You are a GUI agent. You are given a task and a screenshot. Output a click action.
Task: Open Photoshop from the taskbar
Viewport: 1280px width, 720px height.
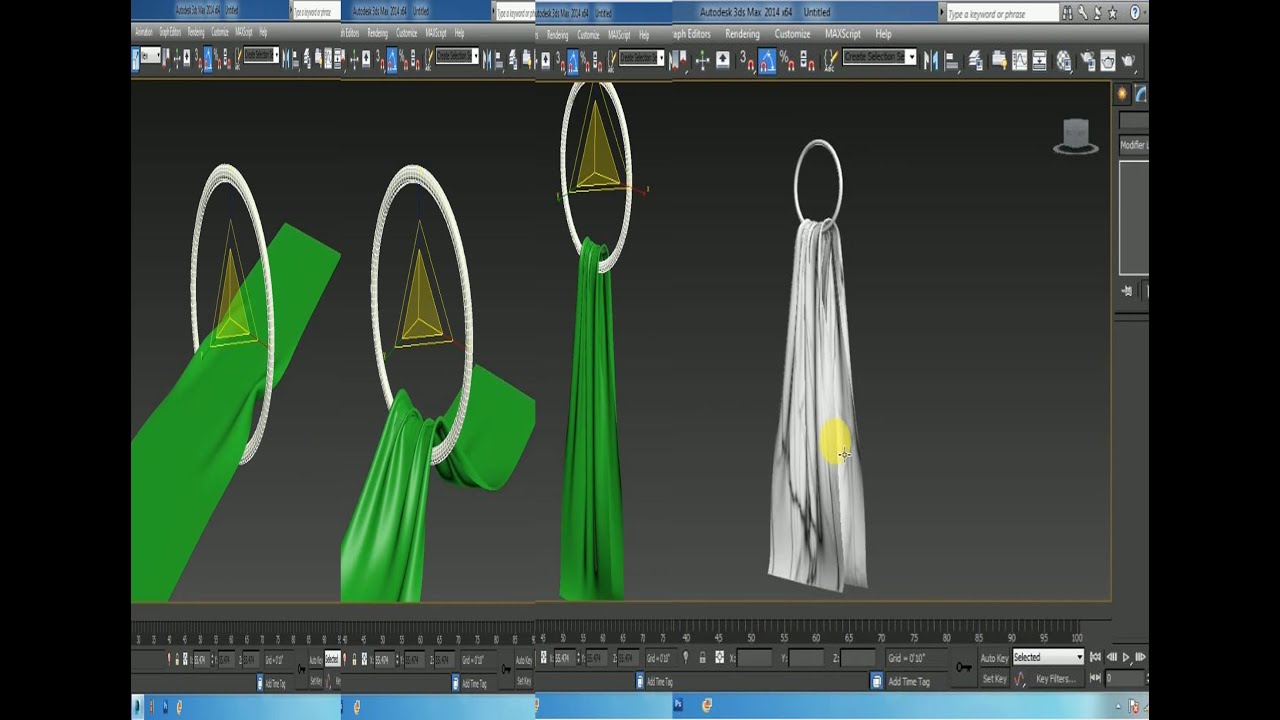pyautogui.click(x=678, y=705)
